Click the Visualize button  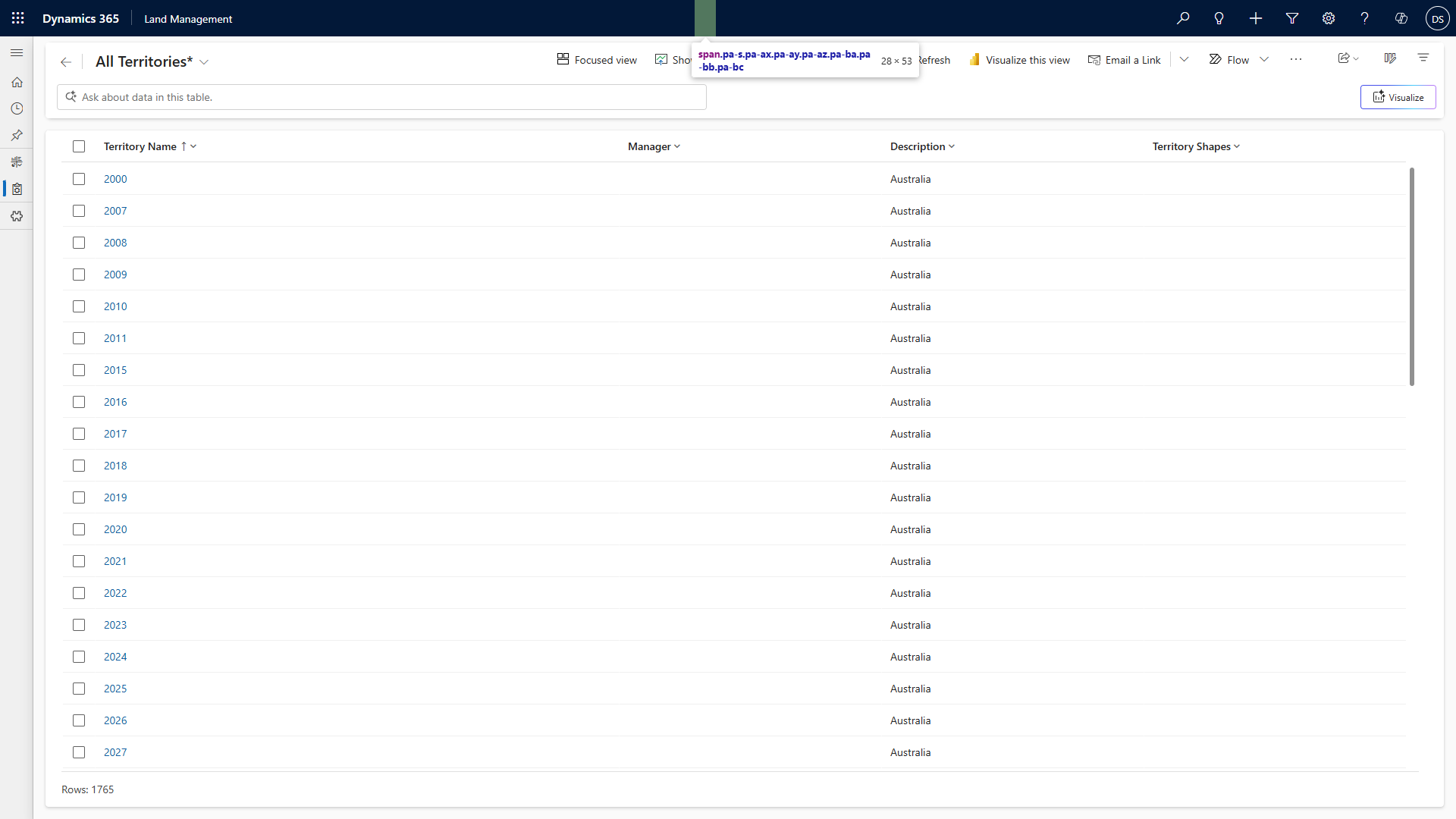[1398, 97]
